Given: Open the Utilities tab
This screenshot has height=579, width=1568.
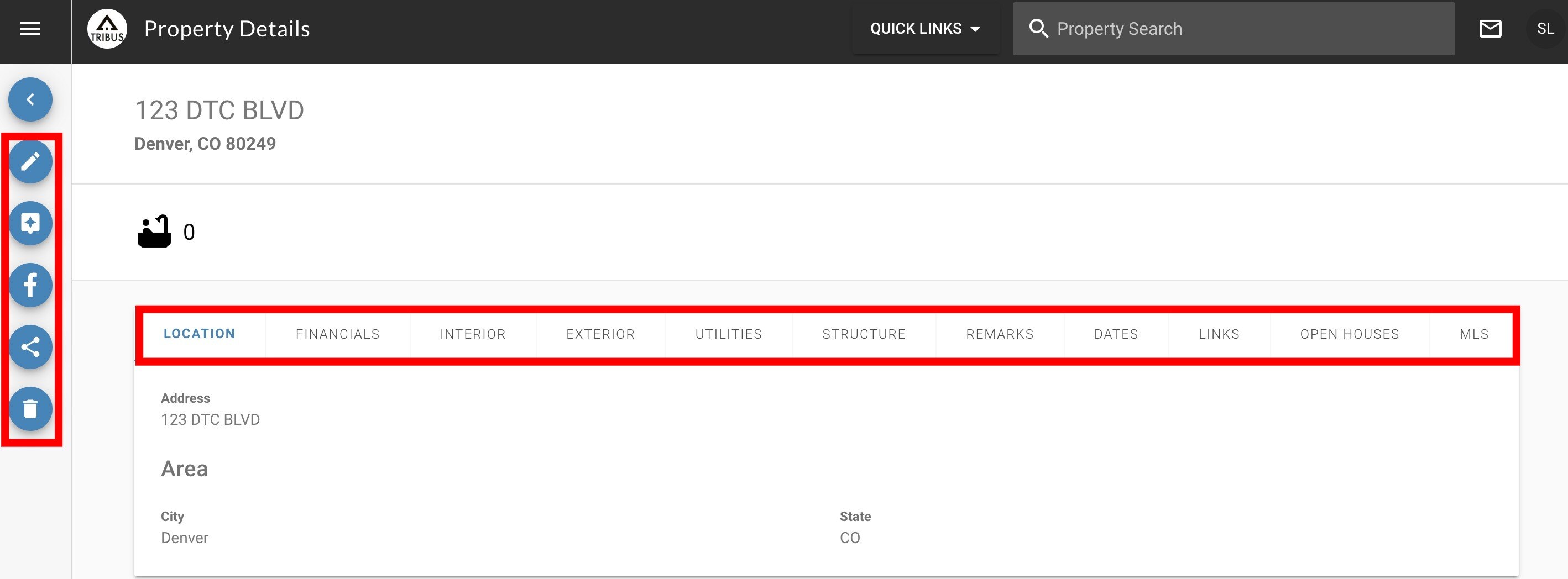Looking at the screenshot, I should pyautogui.click(x=729, y=334).
